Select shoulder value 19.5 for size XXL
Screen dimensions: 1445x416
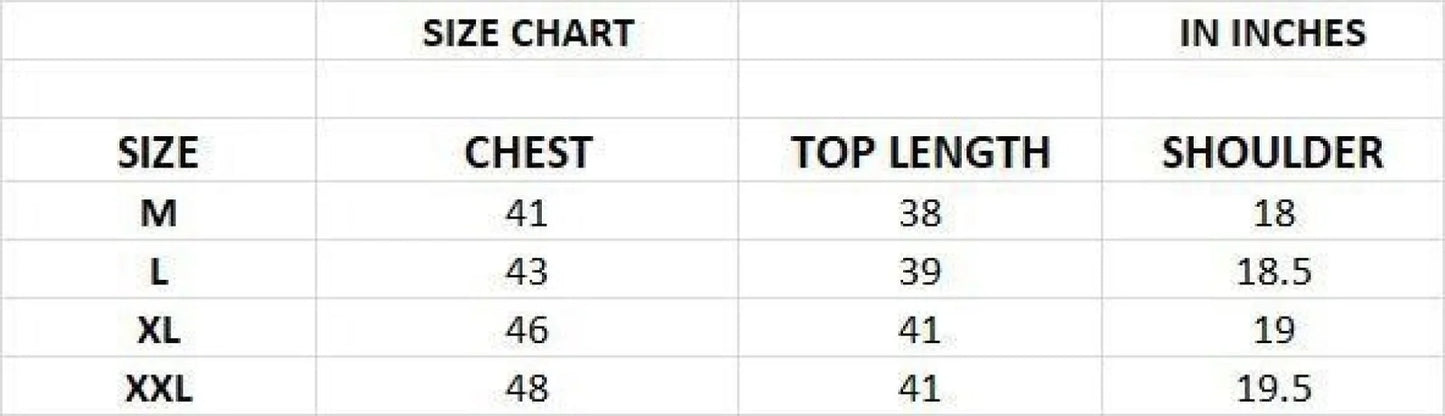1272,388
